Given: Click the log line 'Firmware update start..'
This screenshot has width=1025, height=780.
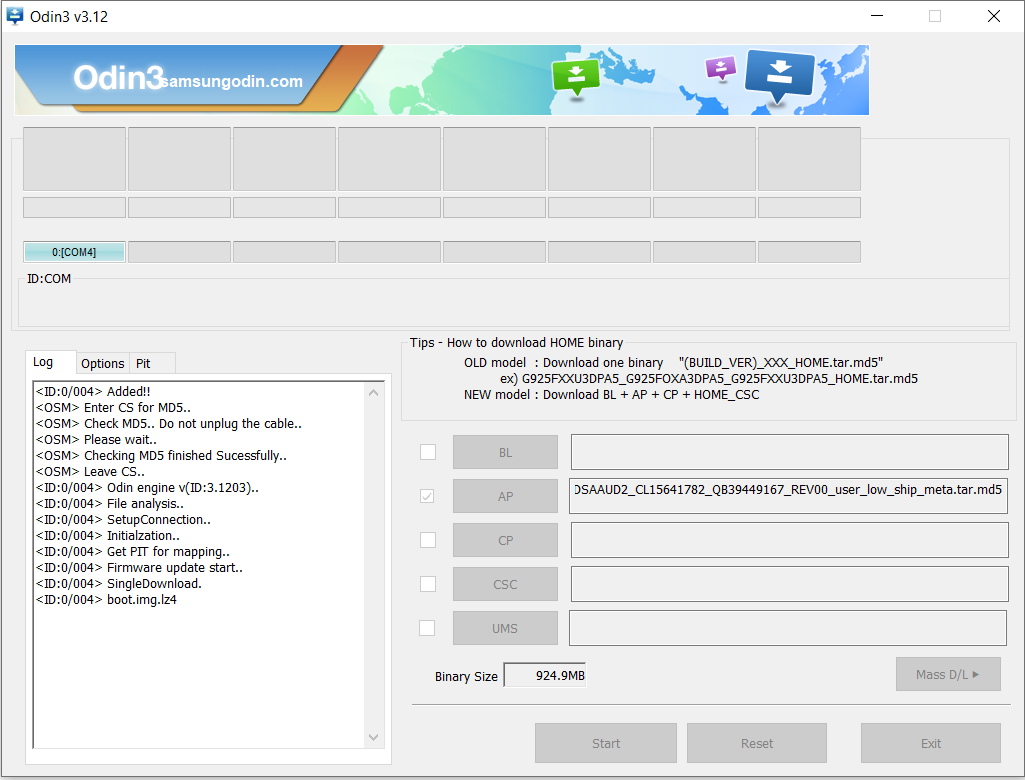Looking at the screenshot, I should (x=139, y=568).
